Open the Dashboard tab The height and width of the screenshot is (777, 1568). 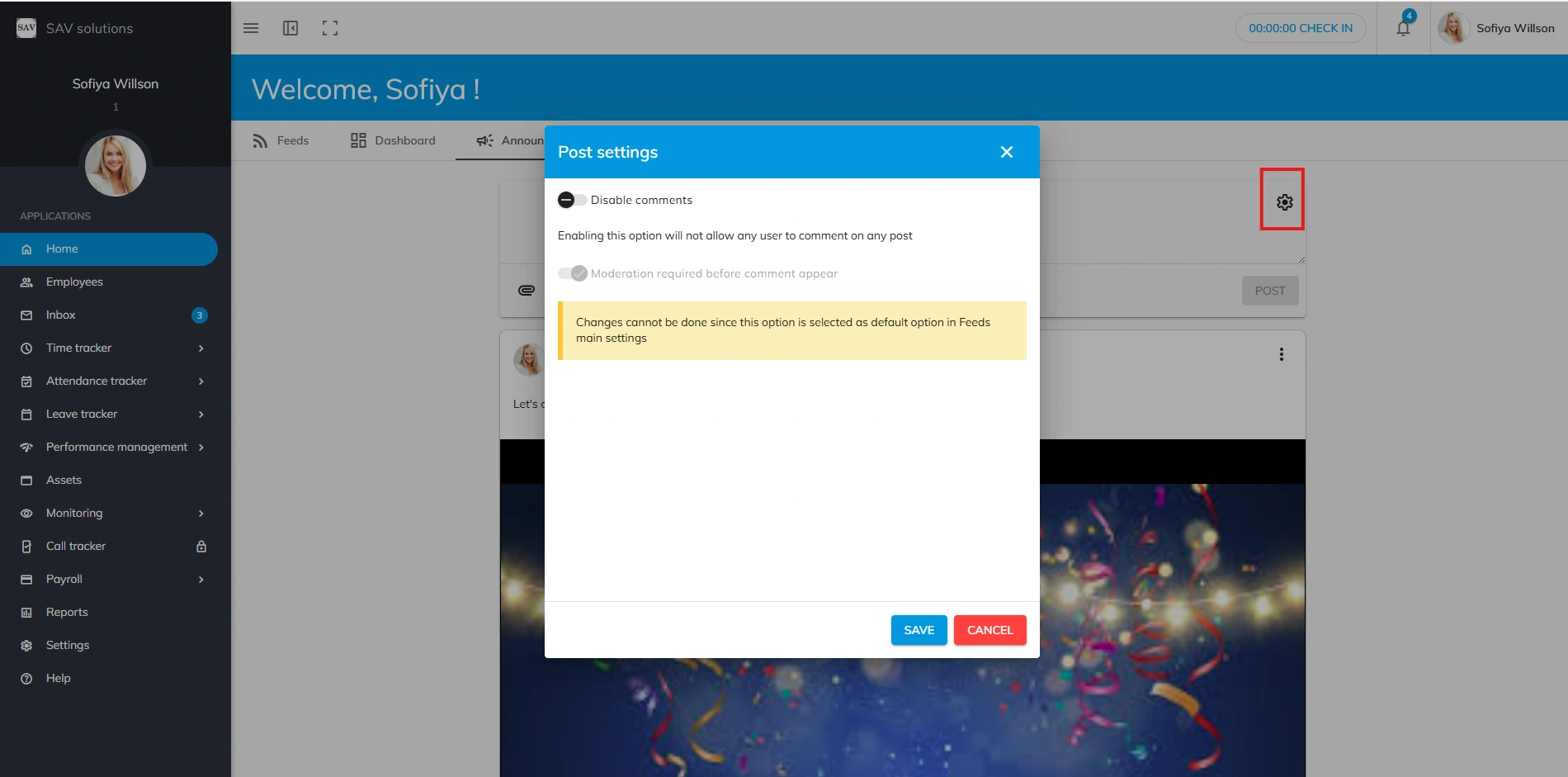click(x=393, y=140)
